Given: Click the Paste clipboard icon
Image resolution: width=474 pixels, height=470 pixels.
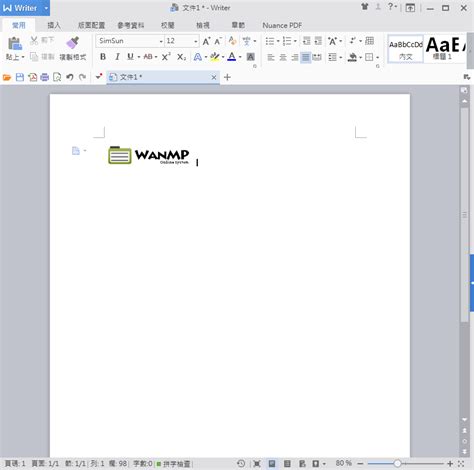Looking at the screenshot, I should (15, 44).
